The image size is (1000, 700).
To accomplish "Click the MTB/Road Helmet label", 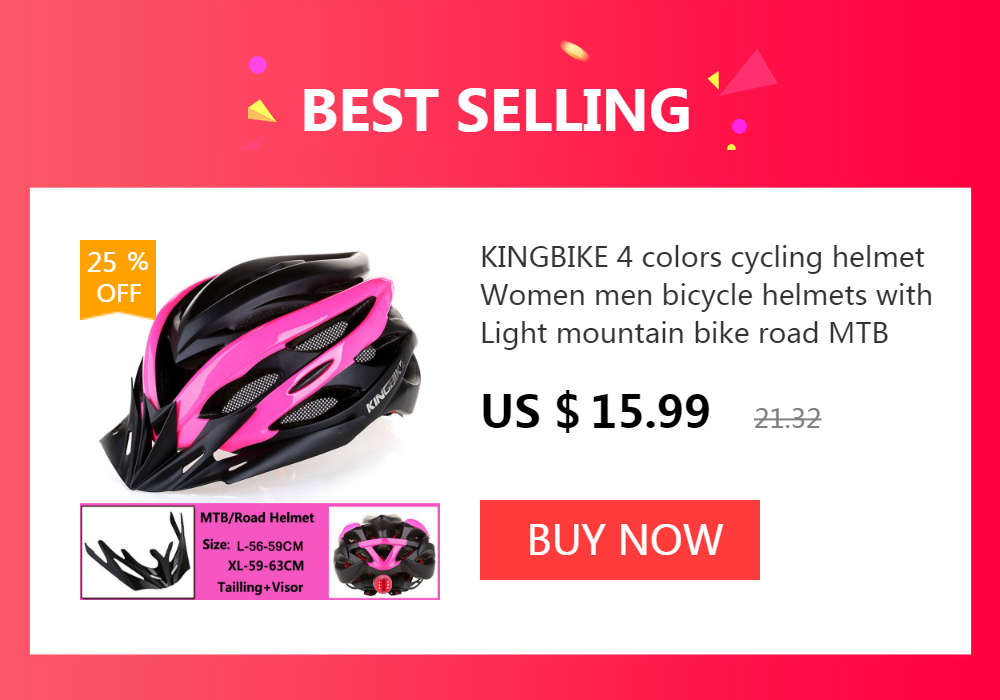I will pos(257,518).
